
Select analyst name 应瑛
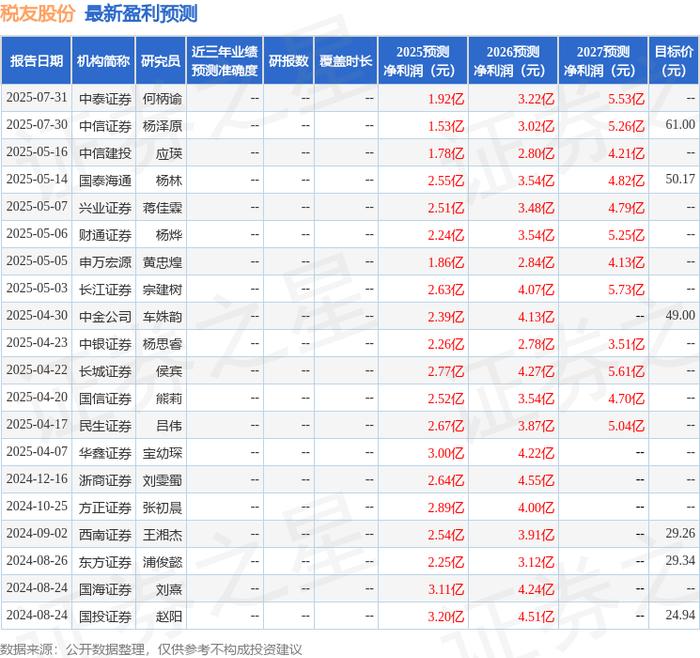169,153
